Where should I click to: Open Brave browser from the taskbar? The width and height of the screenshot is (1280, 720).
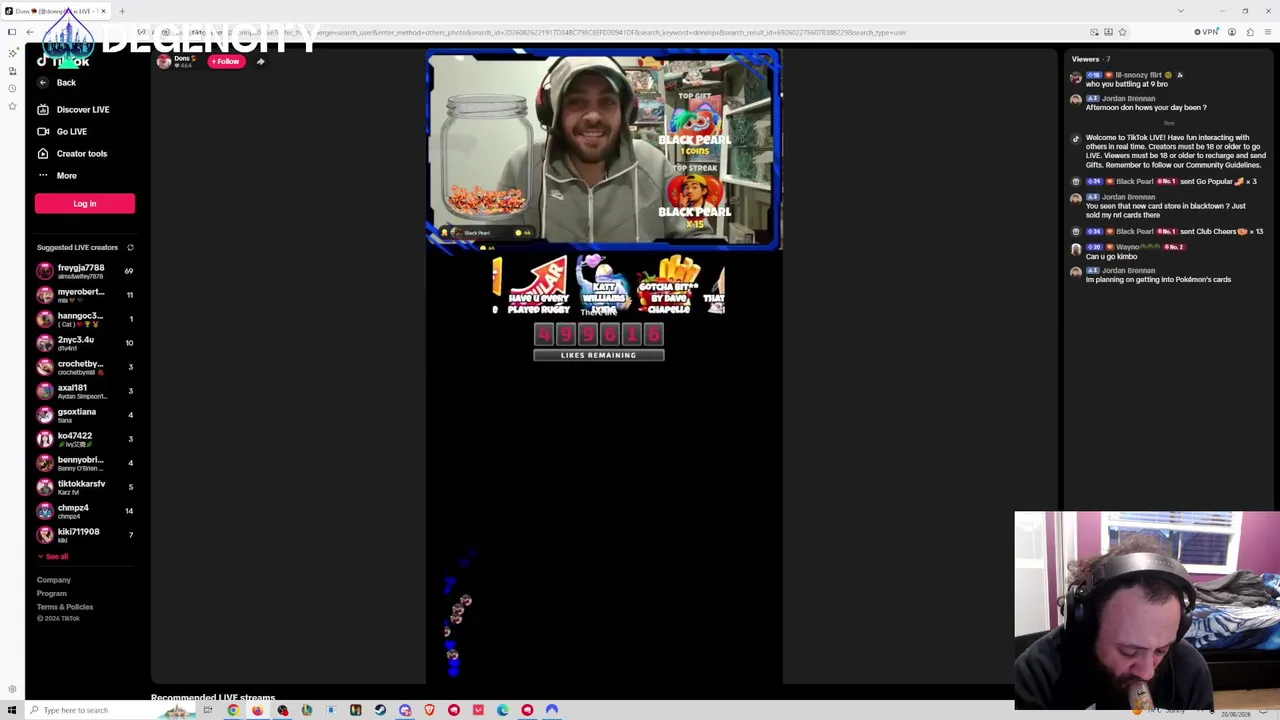pyautogui.click(x=429, y=710)
